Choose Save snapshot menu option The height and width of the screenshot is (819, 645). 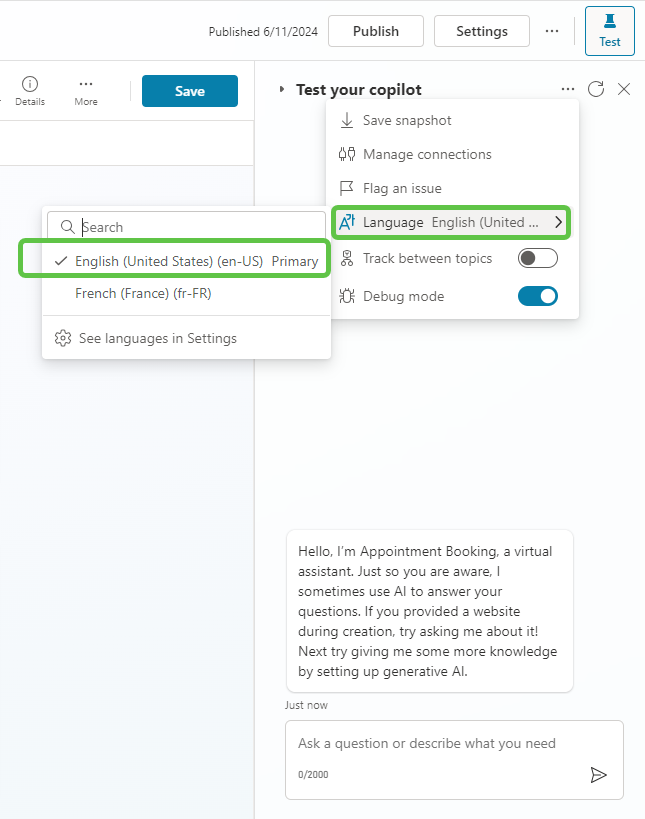tap(407, 120)
